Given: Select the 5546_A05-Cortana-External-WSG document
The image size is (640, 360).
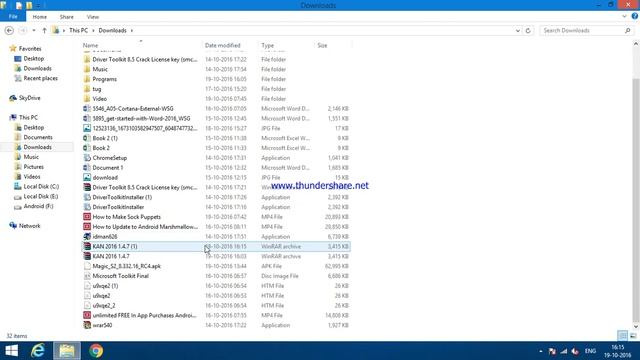Looking at the screenshot, I should pyautogui.click(x=133, y=109).
